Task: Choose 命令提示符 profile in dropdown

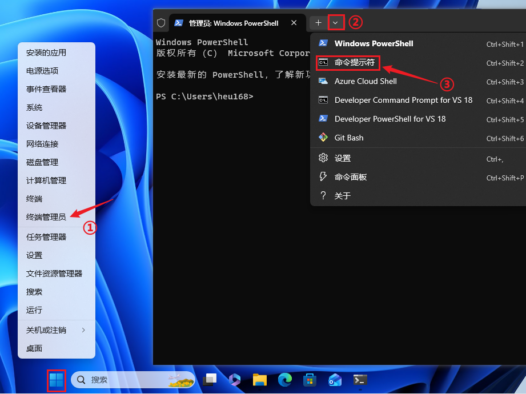Action: tap(418, 63)
